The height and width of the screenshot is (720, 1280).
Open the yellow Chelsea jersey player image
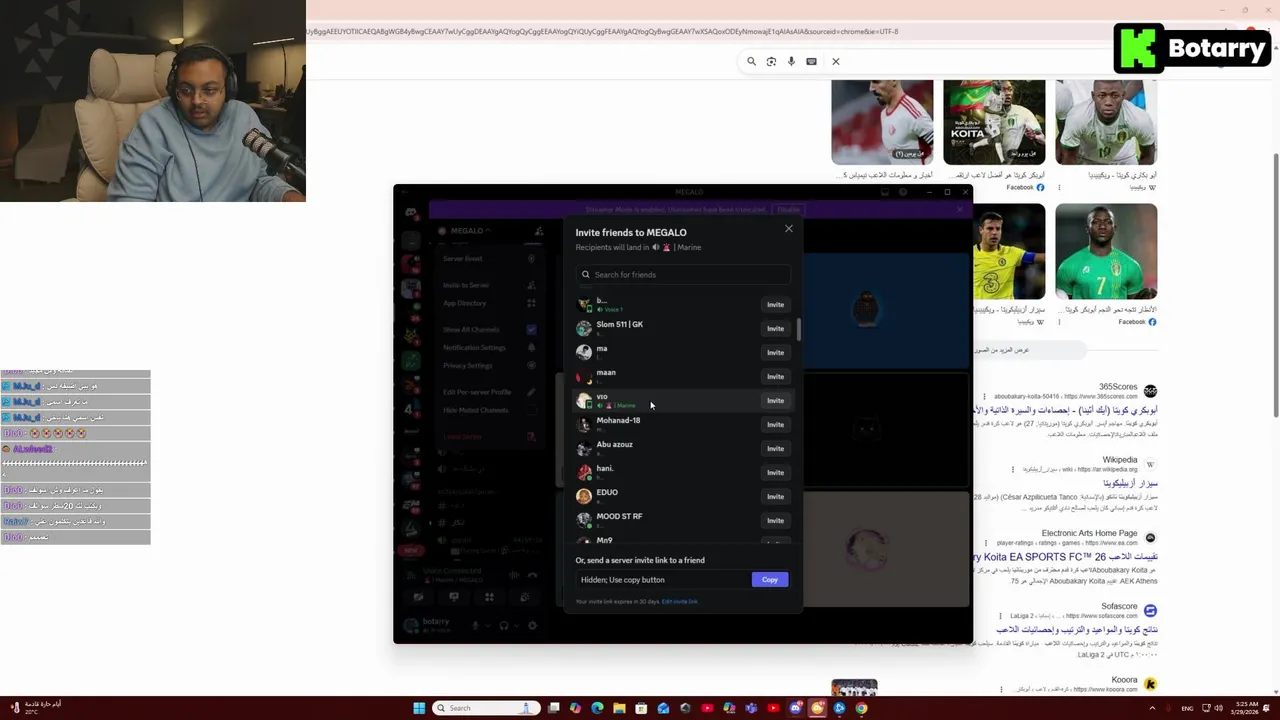[x=1009, y=251]
